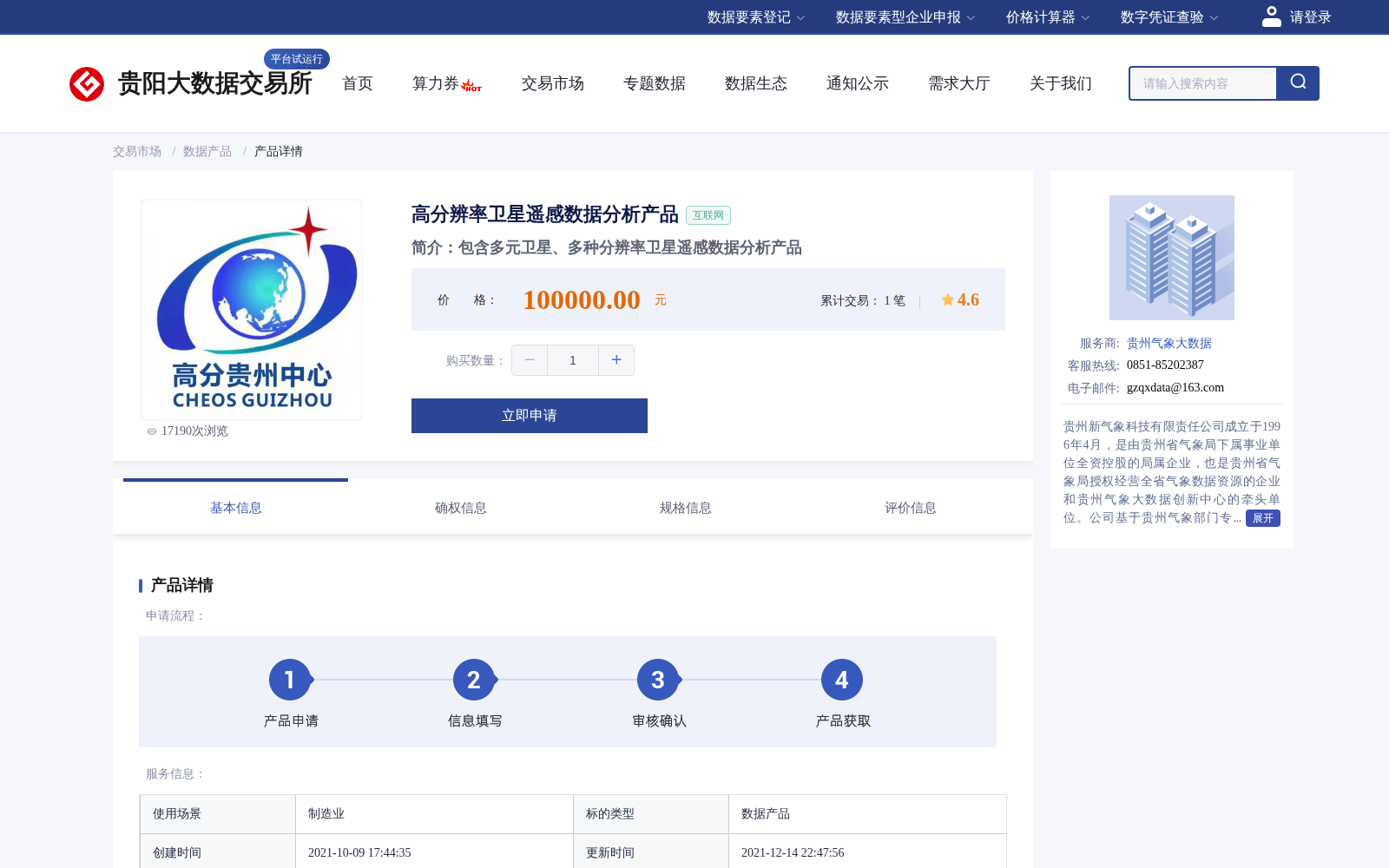This screenshot has width=1389, height=868.
Task: Expand the 价格计算器 dropdown
Action: (x=1048, y=17)
